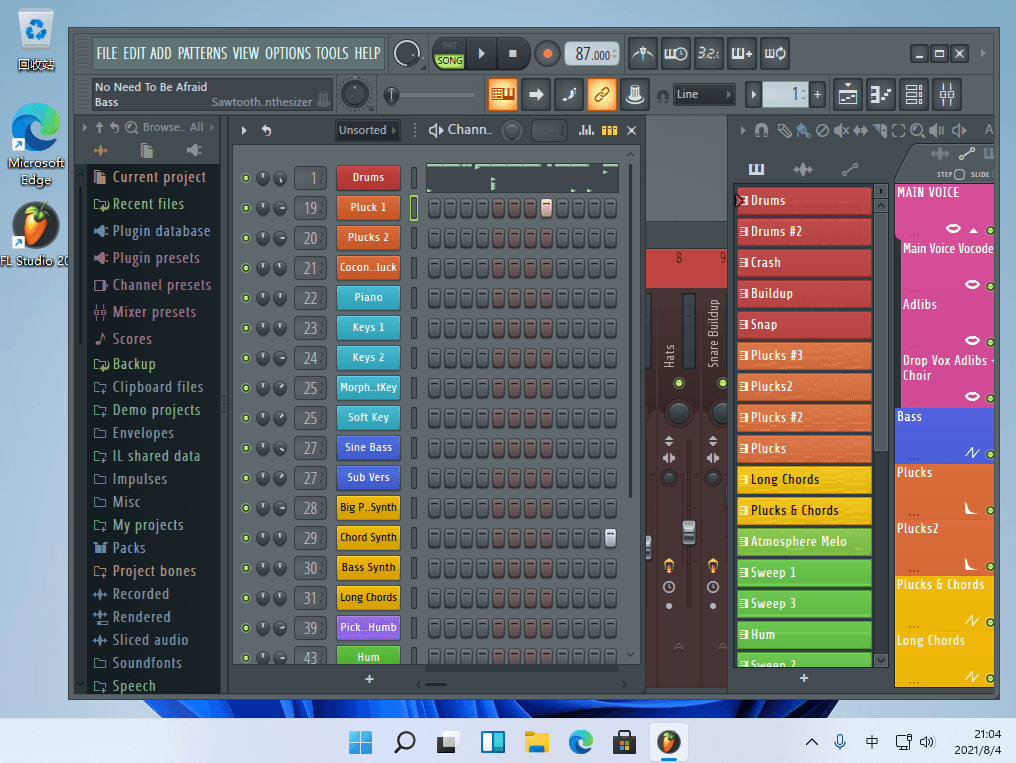
Task: Click the main volume horizontal slider
Action: click(x=429, y=95)
